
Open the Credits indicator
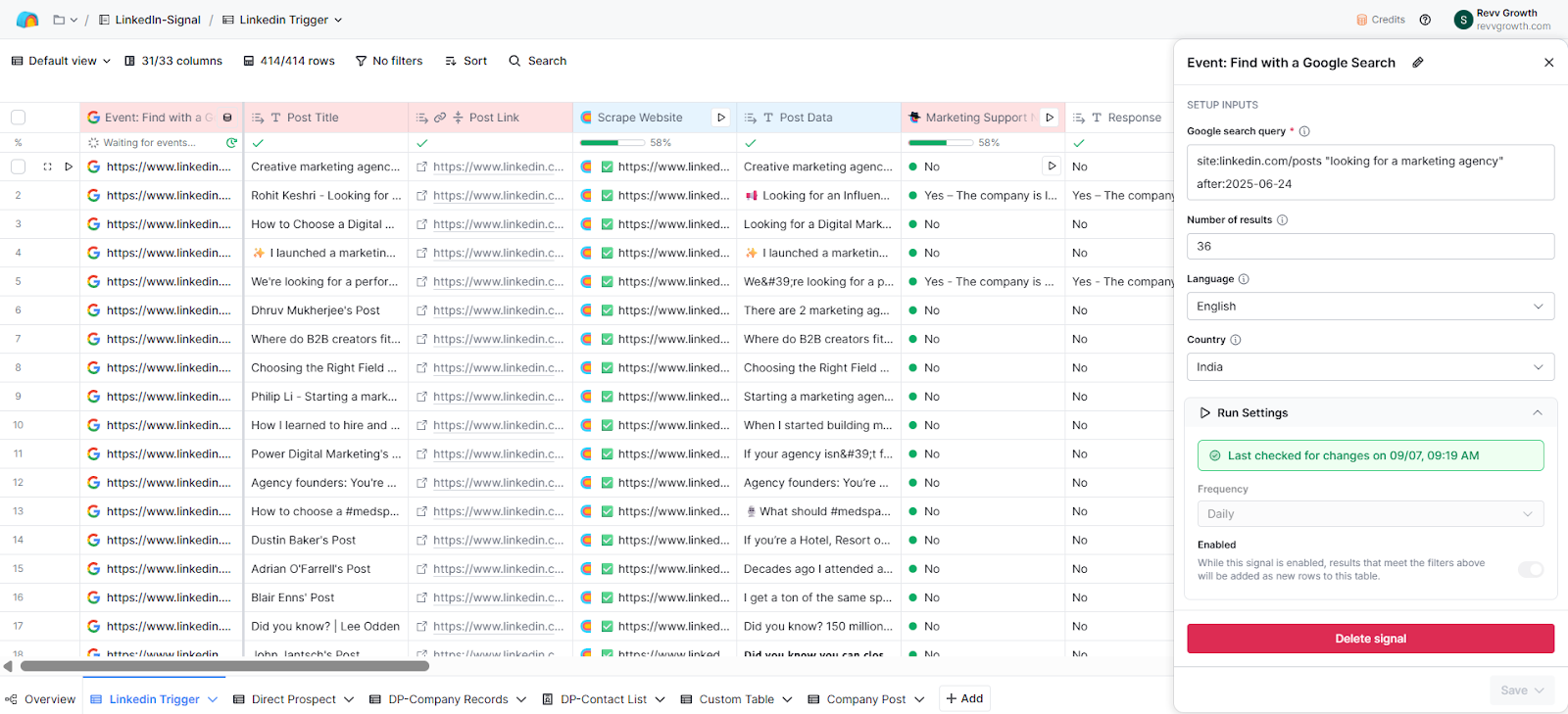pyautogui.click(x=1380, y=20)
